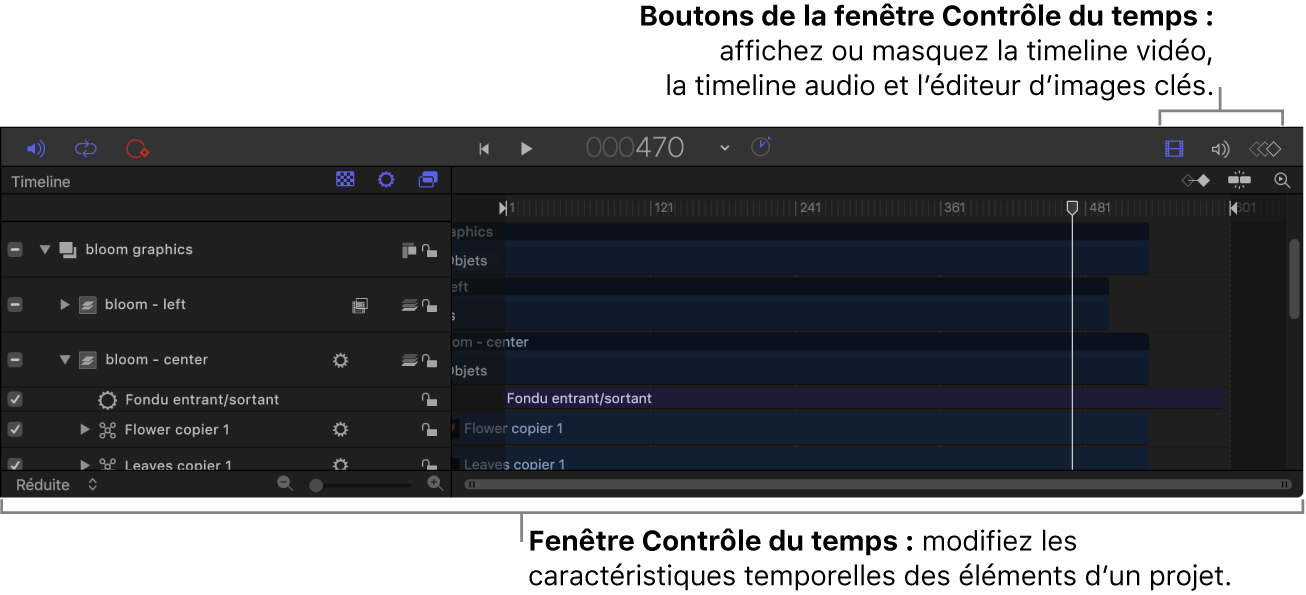Image resolution: width=1306 pixels, height=595 pixels.
Task: Click the gear icon in the Timeline header
Action: [x=386, y=179]
